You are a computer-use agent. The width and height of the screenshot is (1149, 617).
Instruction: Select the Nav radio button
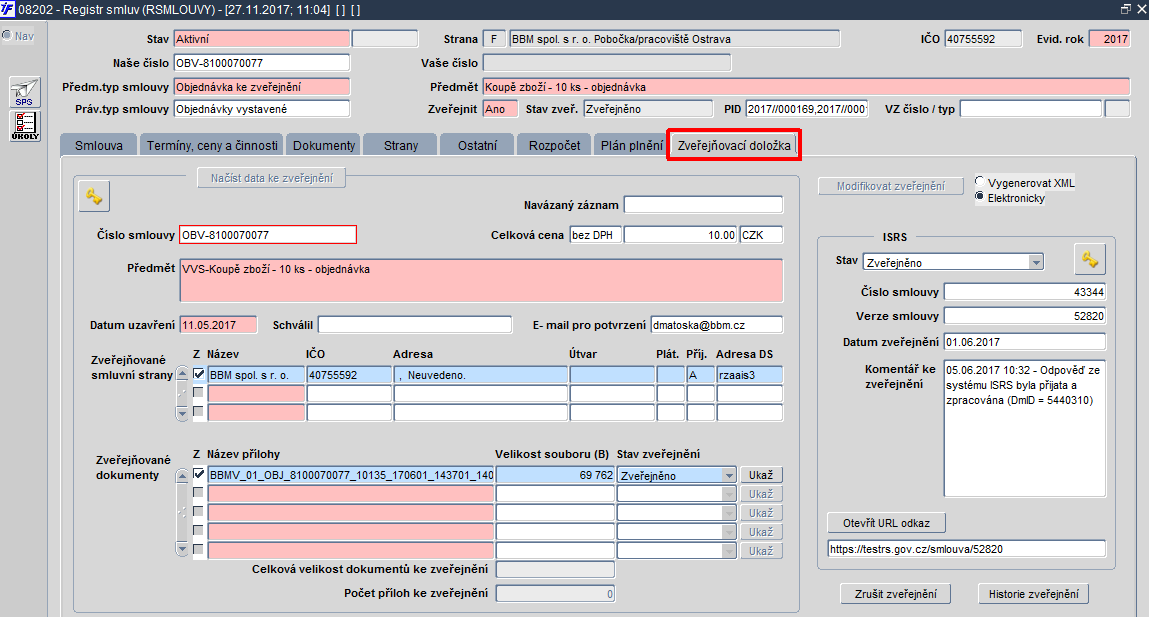coord(7,35)
